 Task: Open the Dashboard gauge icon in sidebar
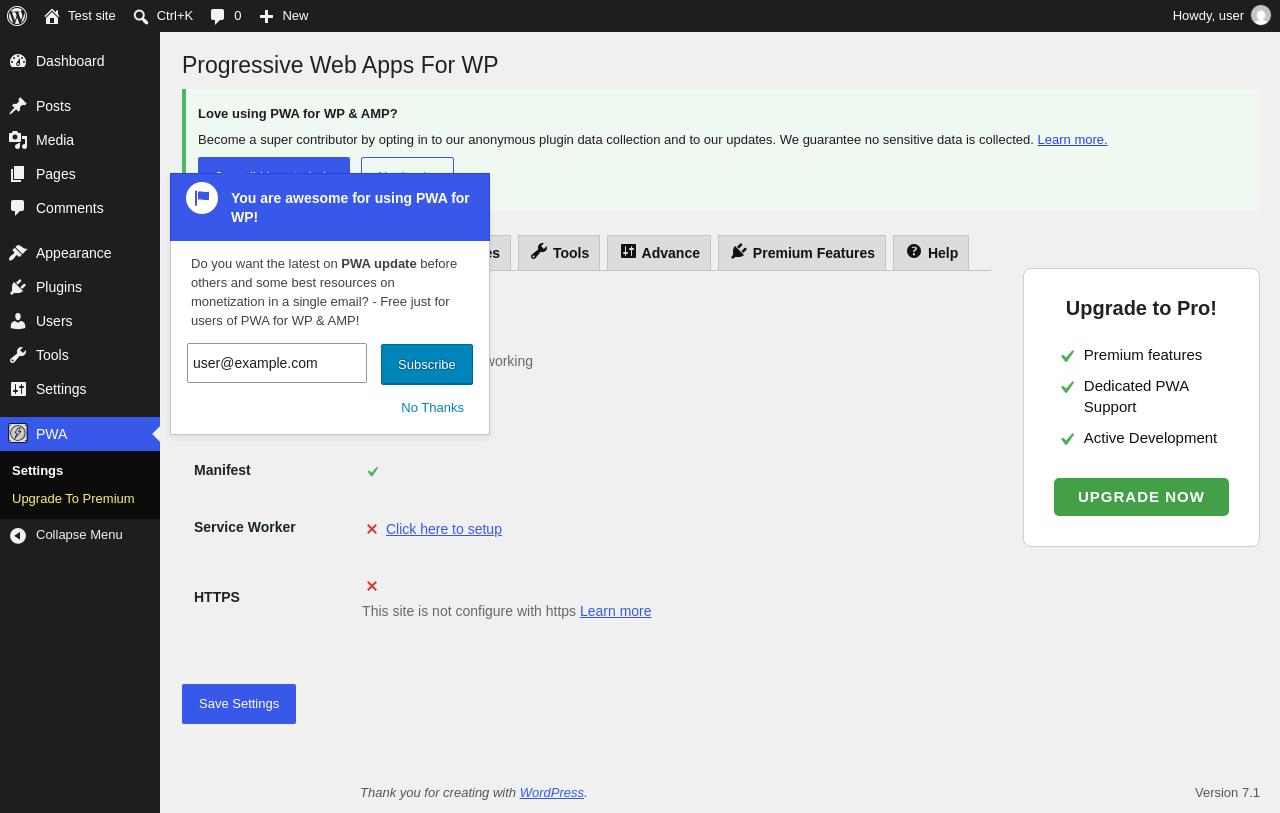pyautogui.click(x=18, y=61)
